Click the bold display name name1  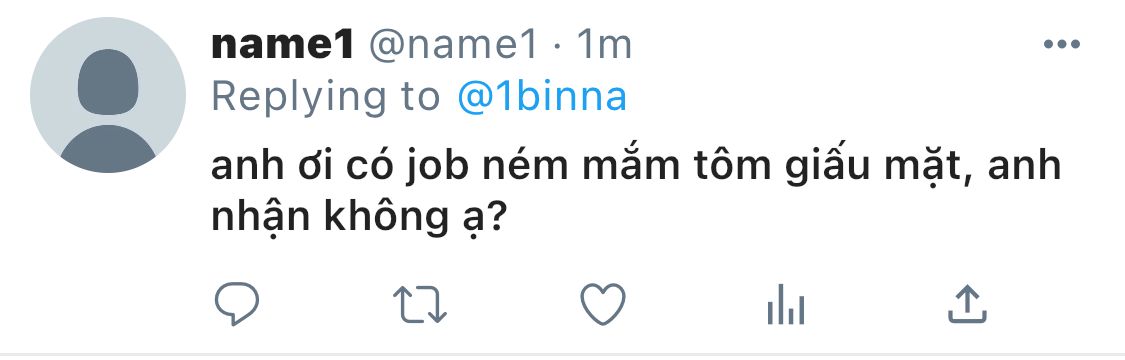tap(283, 46)
